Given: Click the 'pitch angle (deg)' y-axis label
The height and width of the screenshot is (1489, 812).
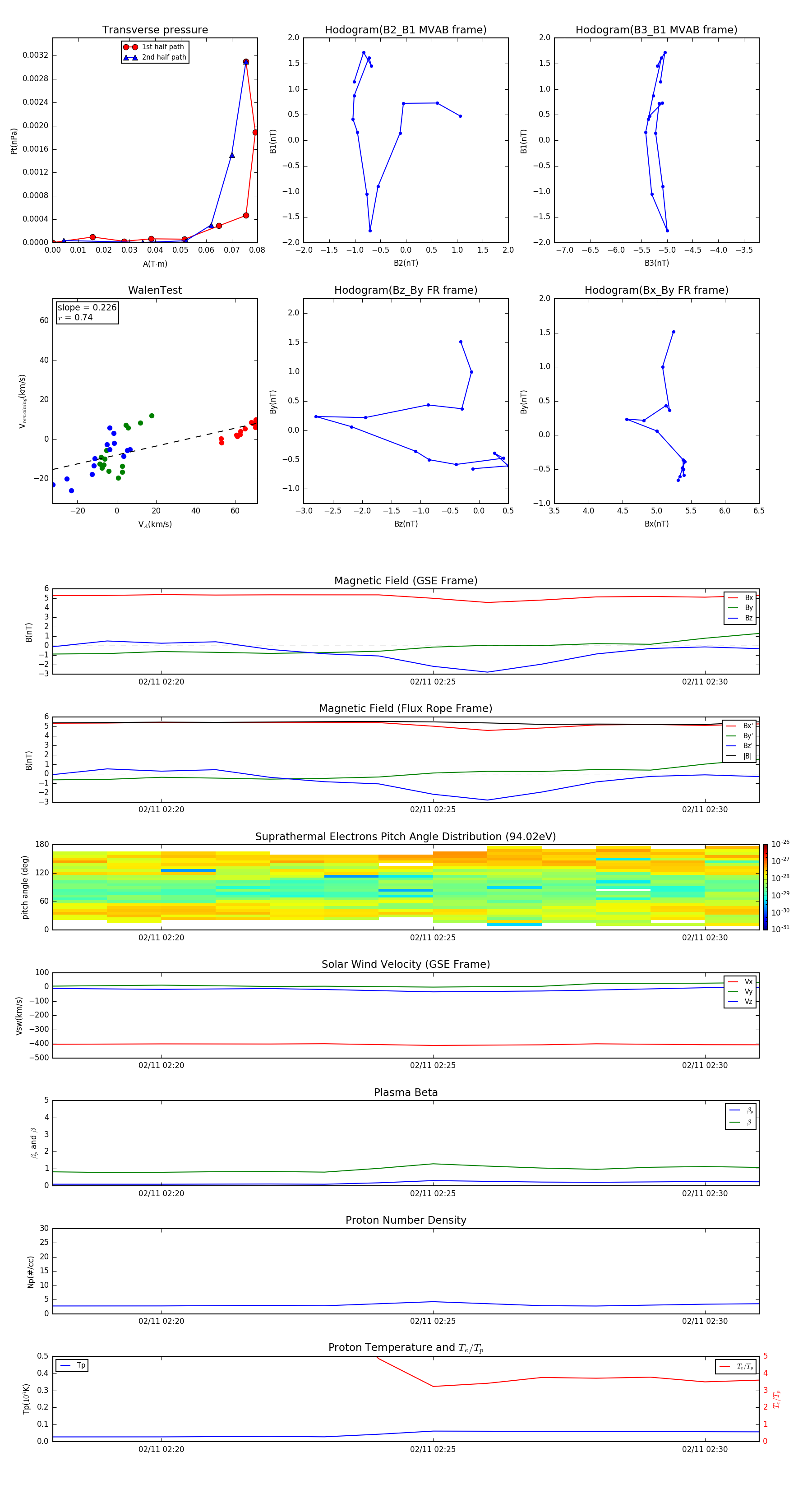Looking at the screenshot, I should click(25, 887).
